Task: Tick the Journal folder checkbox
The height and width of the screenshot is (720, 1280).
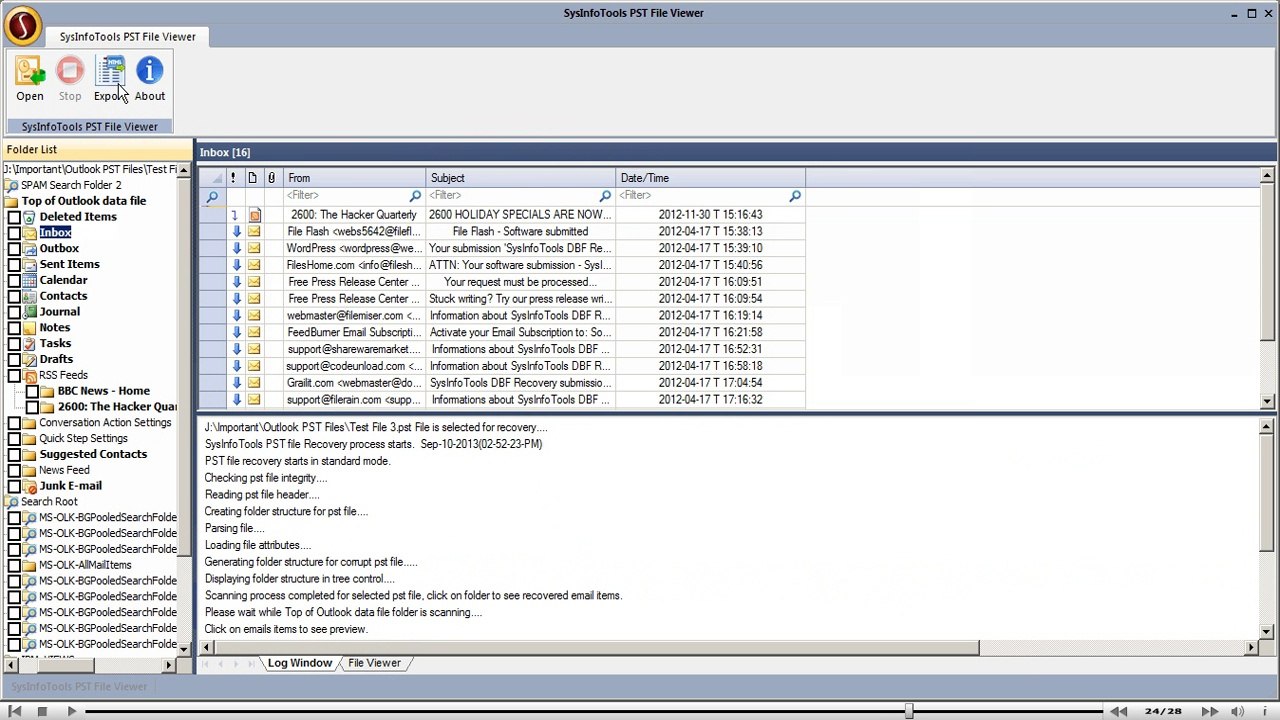Action: click(14, 312)
